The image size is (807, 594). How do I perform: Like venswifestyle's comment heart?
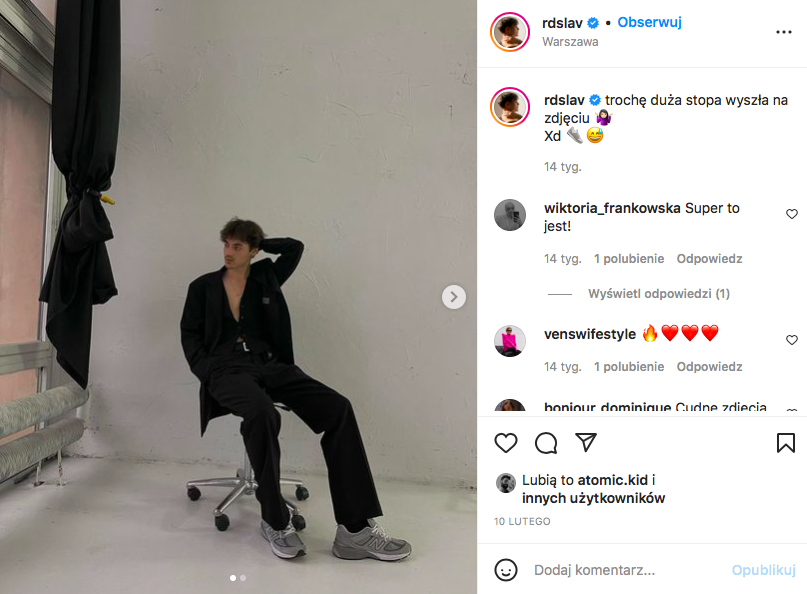point(792,340)
